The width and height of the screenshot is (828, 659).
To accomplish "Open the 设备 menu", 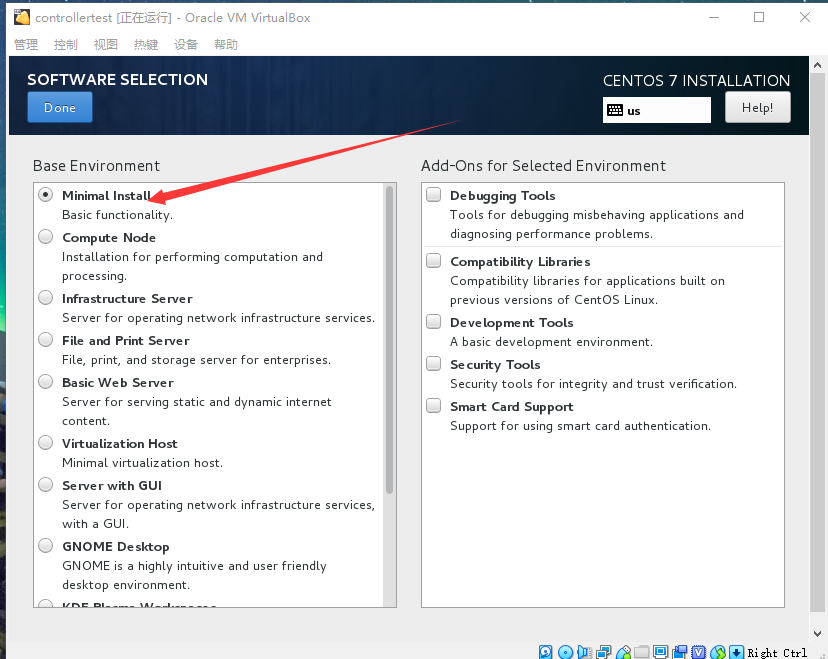I will point(186,44).
